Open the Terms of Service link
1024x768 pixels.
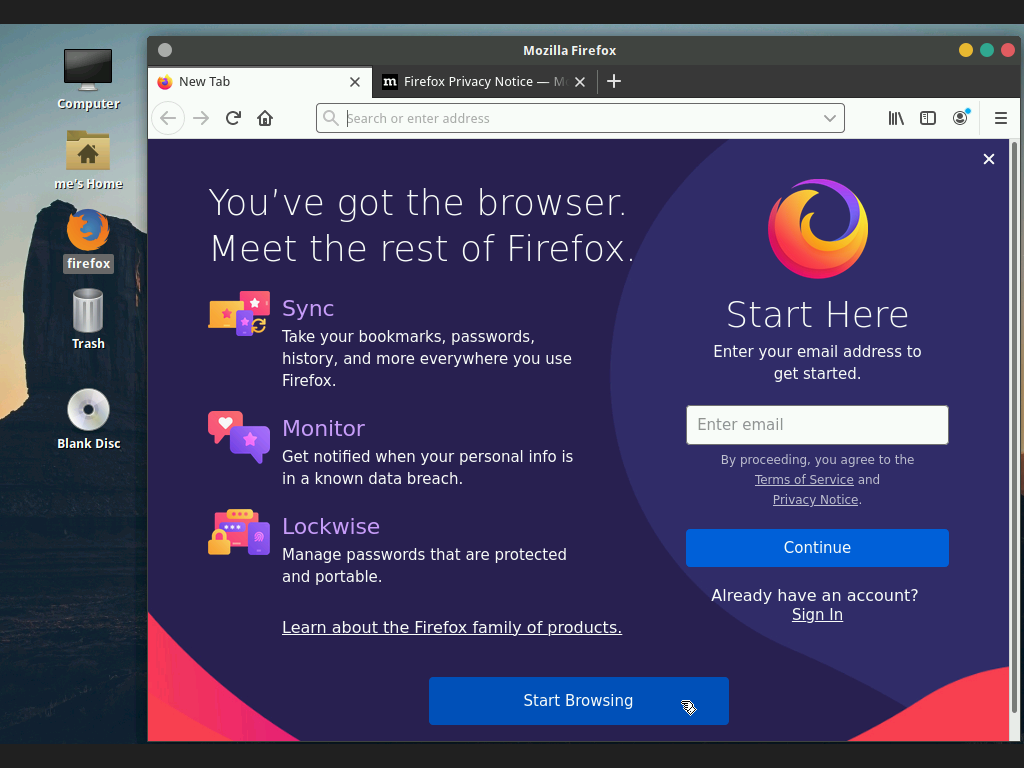[x=804, y=479]
